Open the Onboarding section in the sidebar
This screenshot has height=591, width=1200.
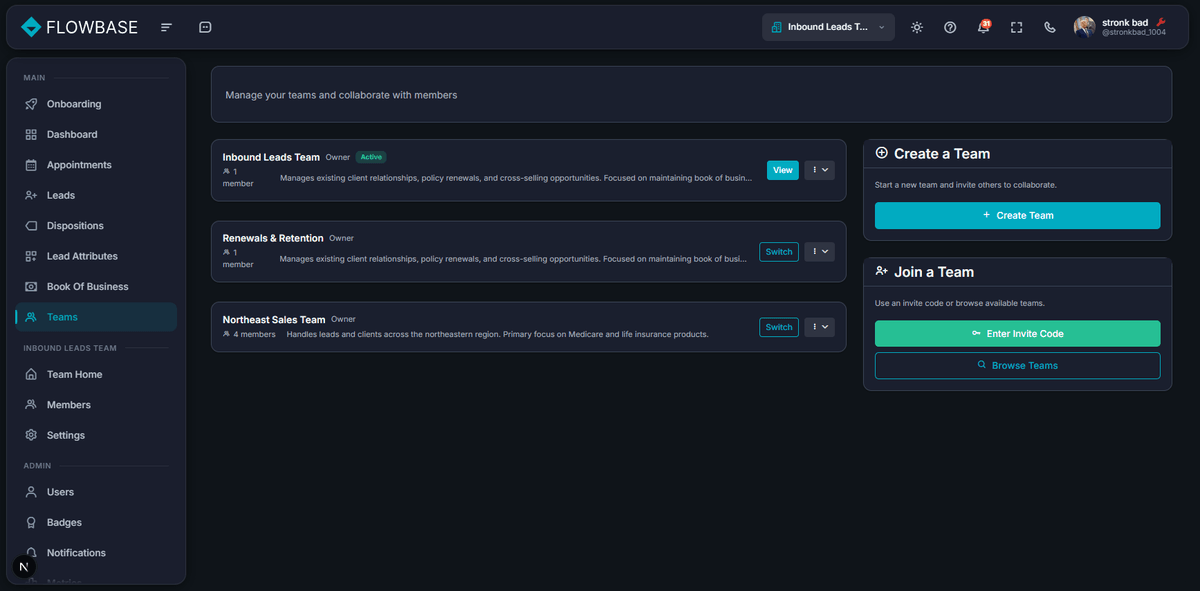click(x=73, y=104)
